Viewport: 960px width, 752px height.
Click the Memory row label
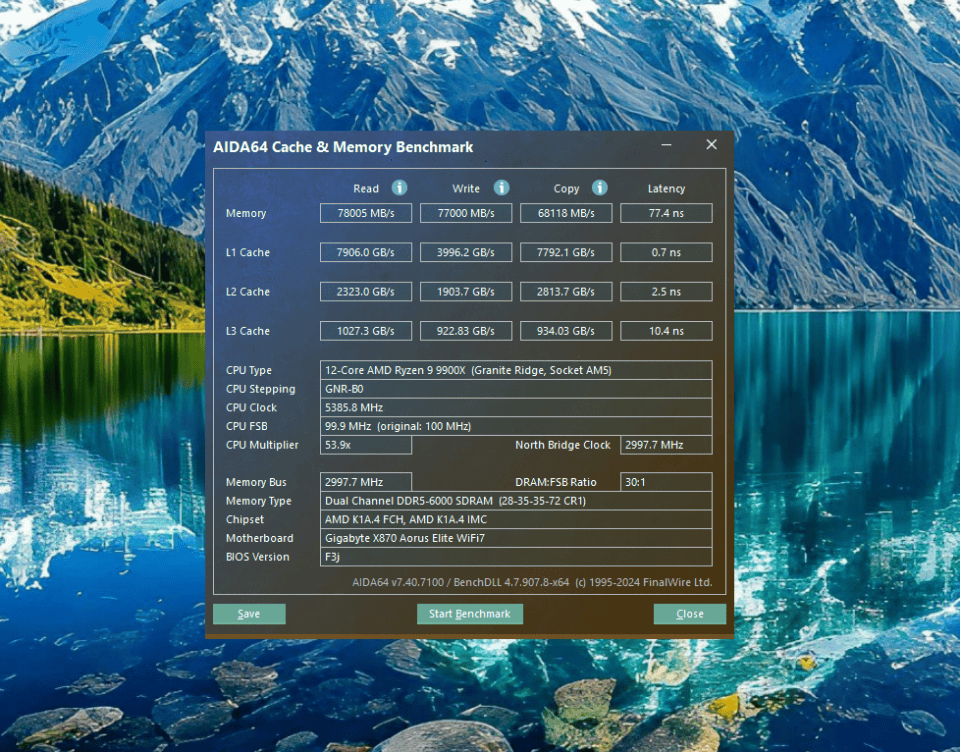coord(246,213)
